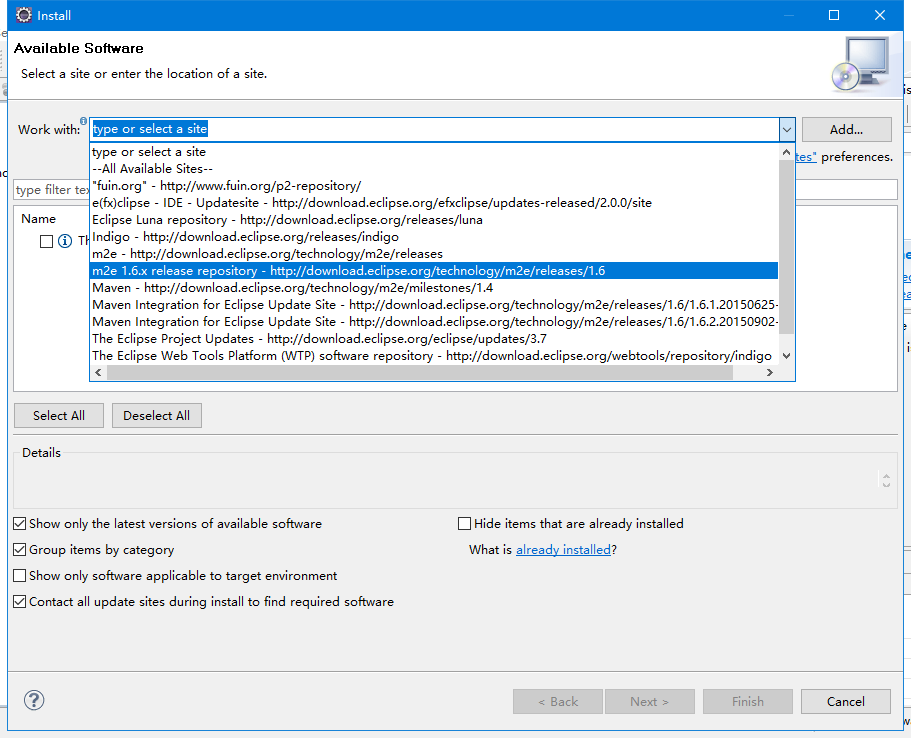Screen dimensions: 911x738
Task: Toggle Contact all update sites during install
Action: click(x=20, y=601)
